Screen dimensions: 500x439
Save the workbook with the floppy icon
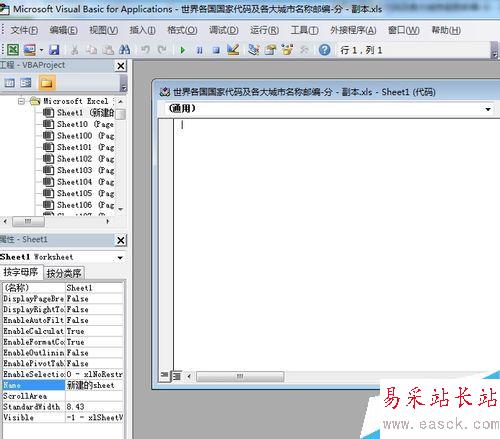[x=54, y=50]
